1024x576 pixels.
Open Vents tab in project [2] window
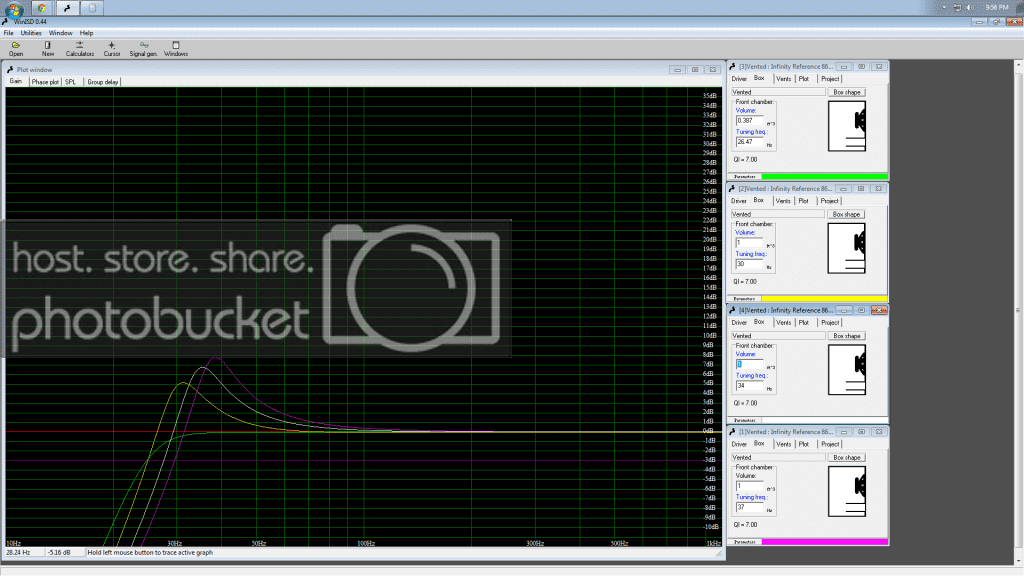pos(783,201)
